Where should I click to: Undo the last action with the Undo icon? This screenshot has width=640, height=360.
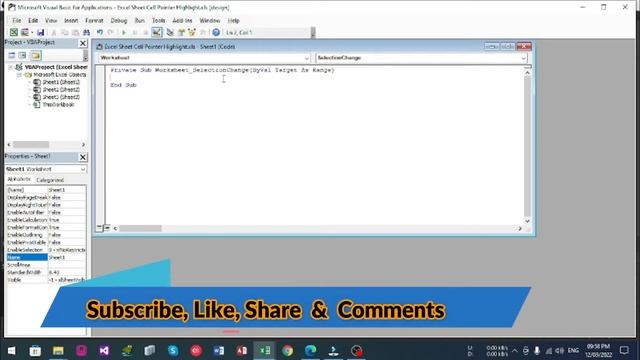(x=100, y=32)
